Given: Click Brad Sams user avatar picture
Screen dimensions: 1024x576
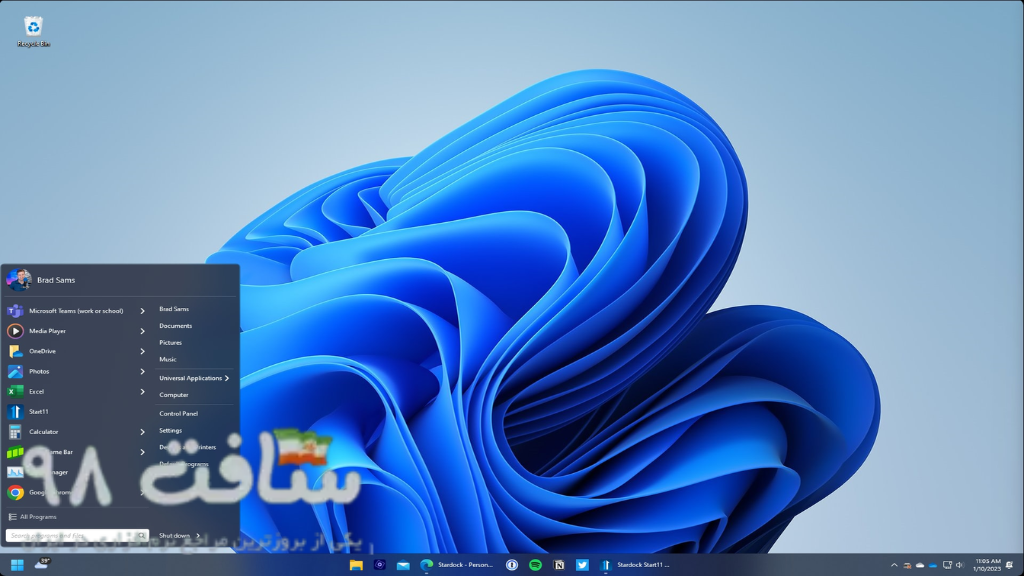Looking at the screenshot, I should (18, 280).
